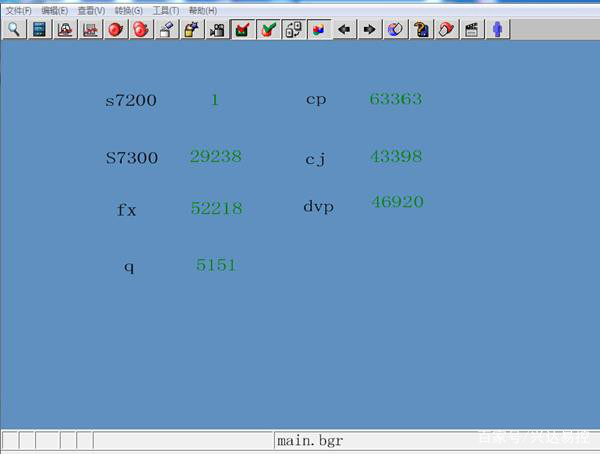This screenshot has height=454, width=600.
Task: Click the movie clapperboard icon
Action: [x=471, y=29]
